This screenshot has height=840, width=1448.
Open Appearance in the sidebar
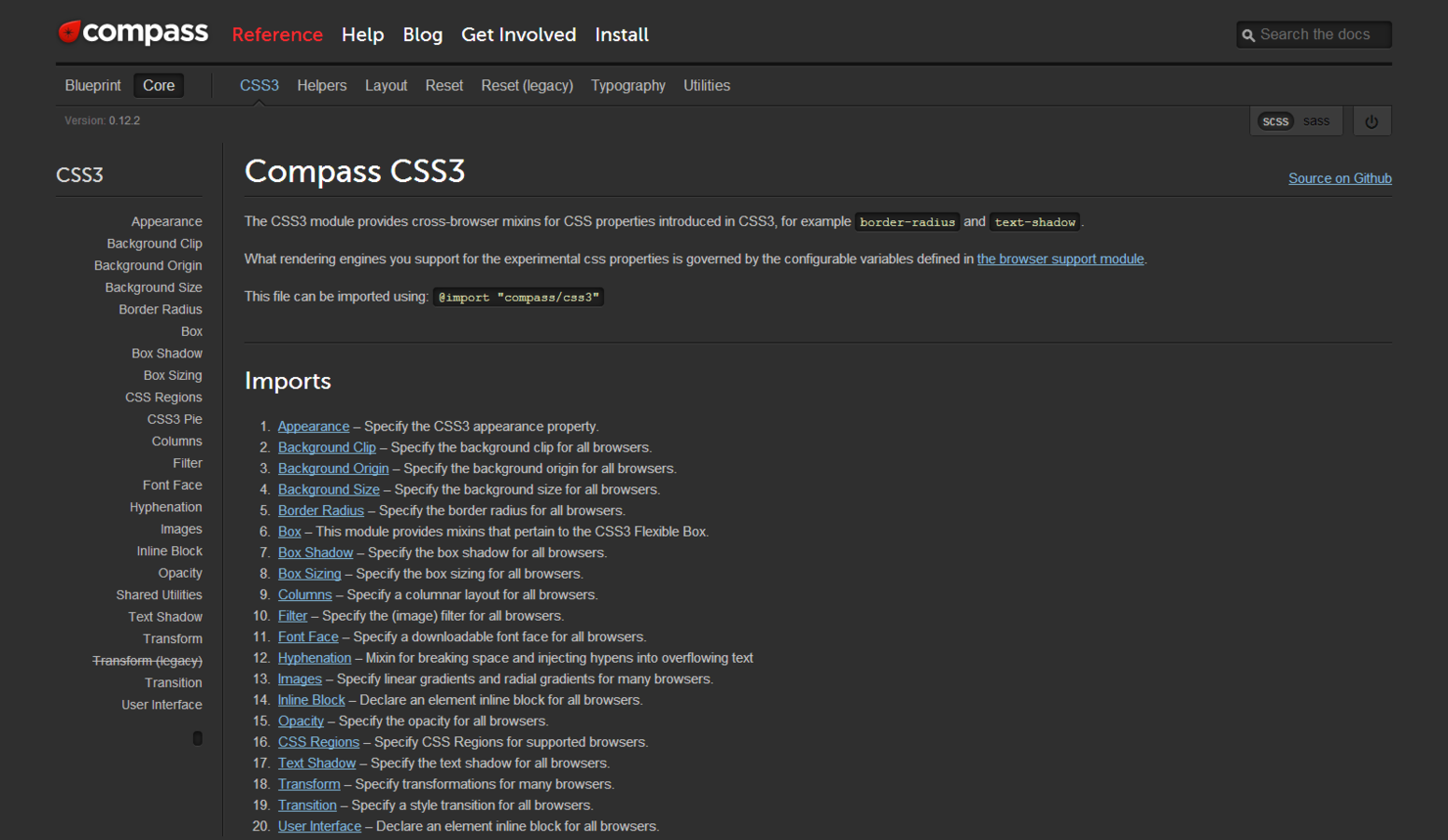click(166, 221)
